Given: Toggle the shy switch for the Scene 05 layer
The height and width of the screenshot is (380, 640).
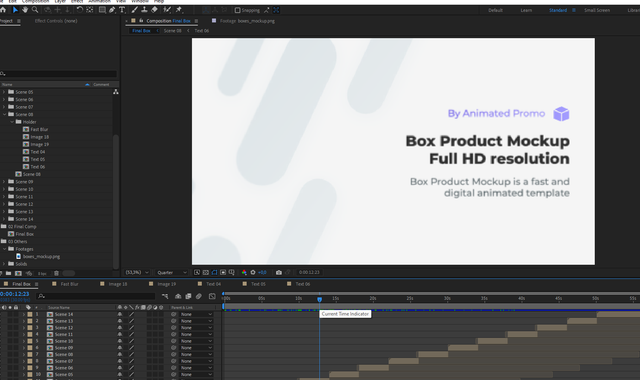Looking at the screenshot, I should [x=120, y=374].
